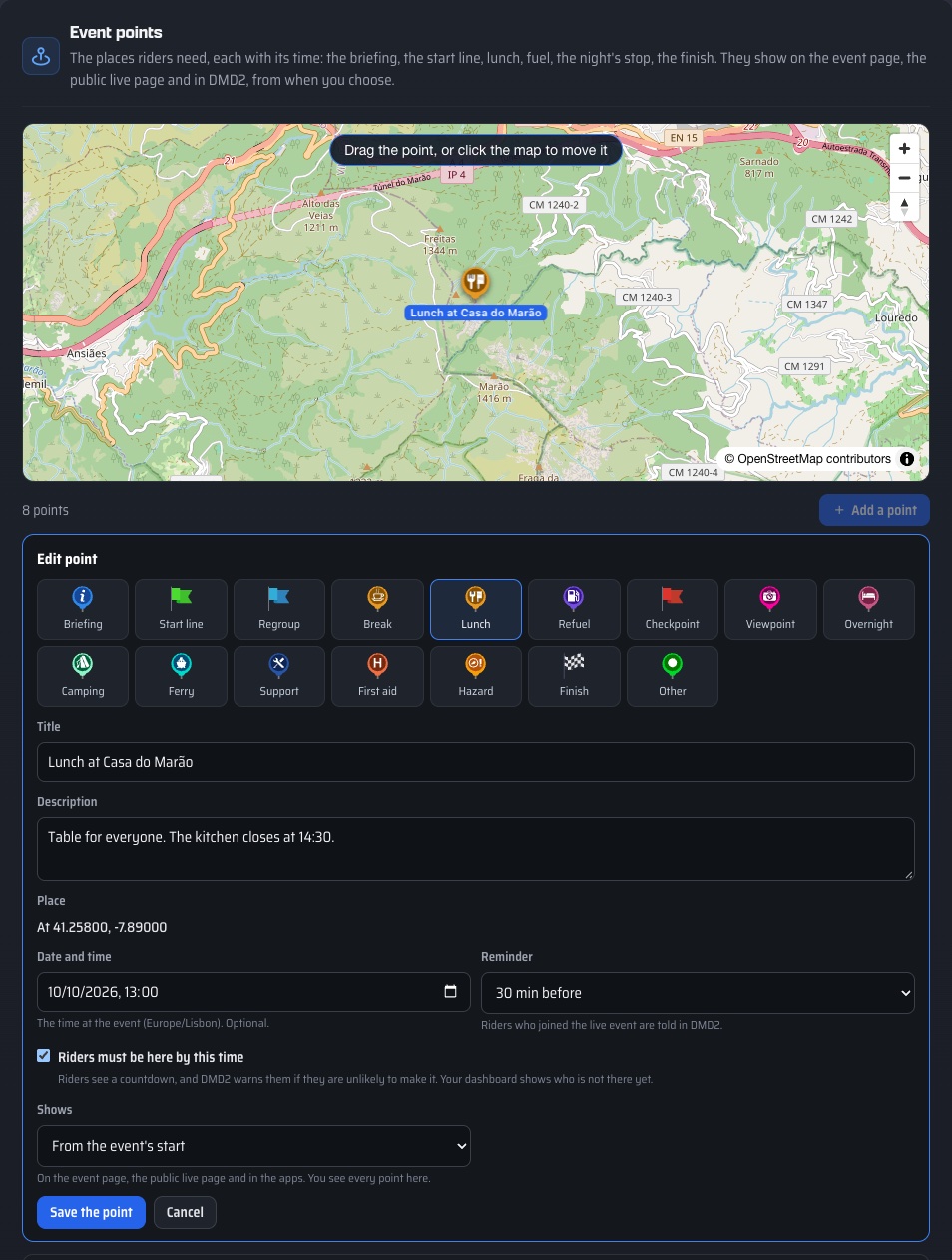
Task: Choose the Break point type
Action: point(377,609)
